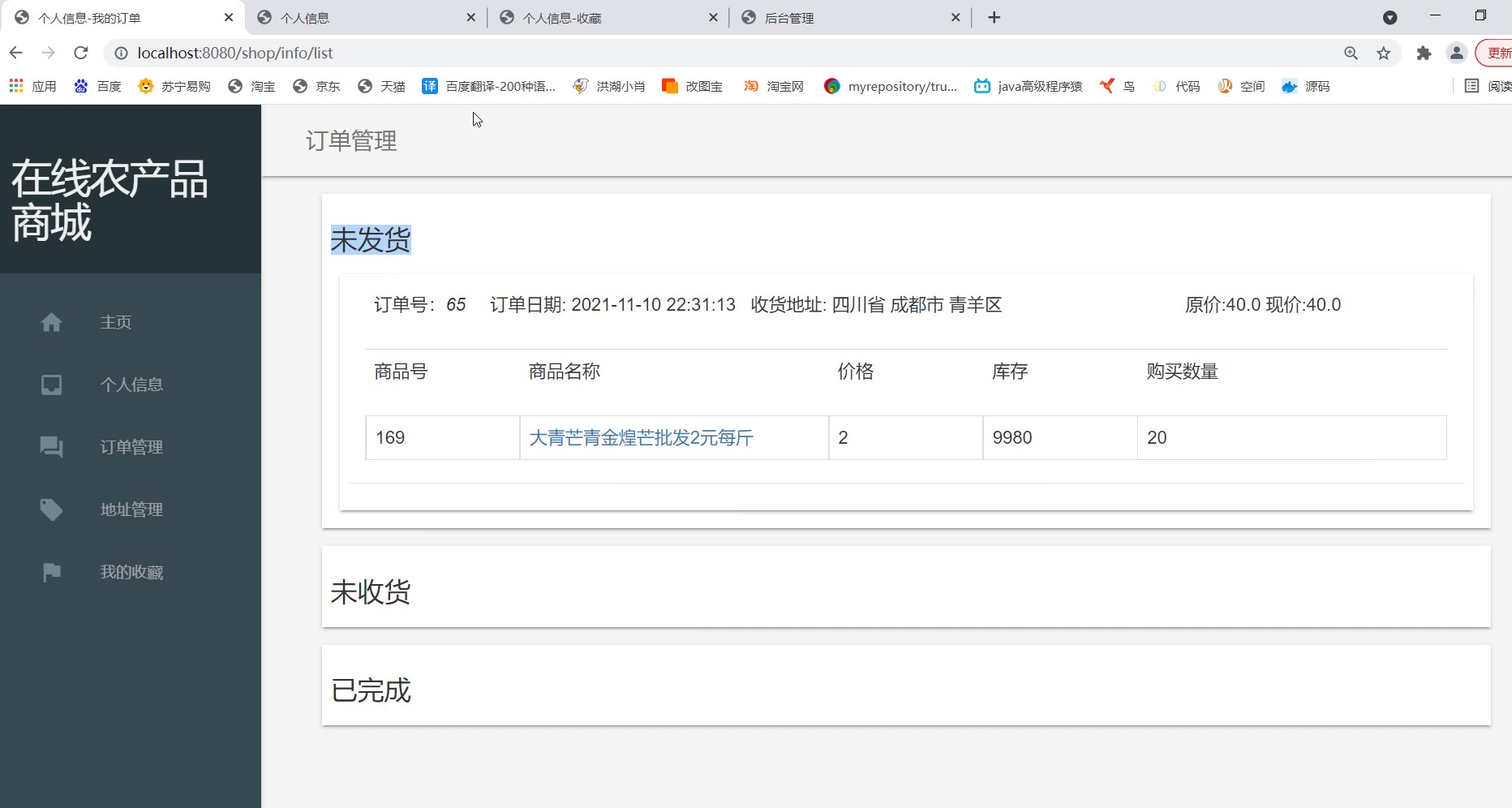Open the 天猫 bookmark
Screen dimensions: 1512x808
[x=381, y=86]
